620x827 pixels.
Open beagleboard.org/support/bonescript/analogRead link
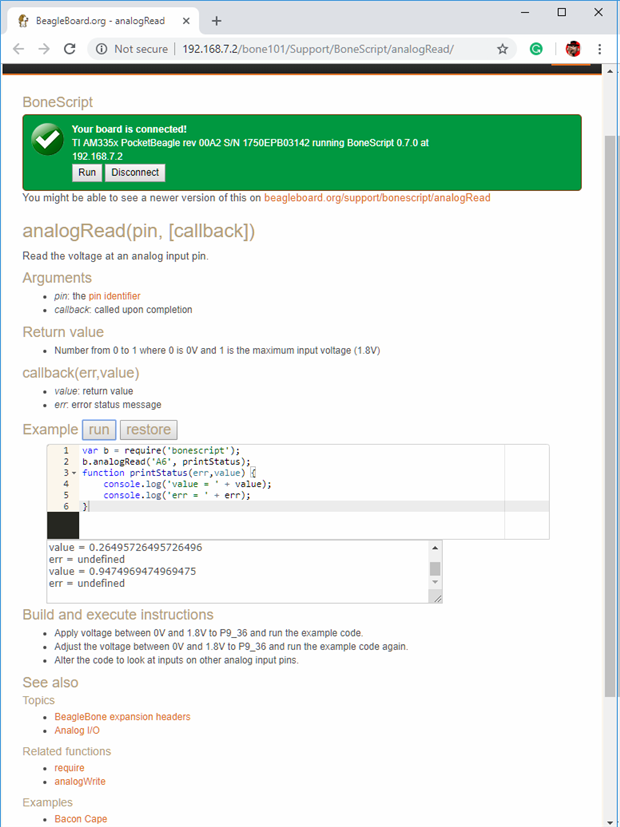coord(377,198)
